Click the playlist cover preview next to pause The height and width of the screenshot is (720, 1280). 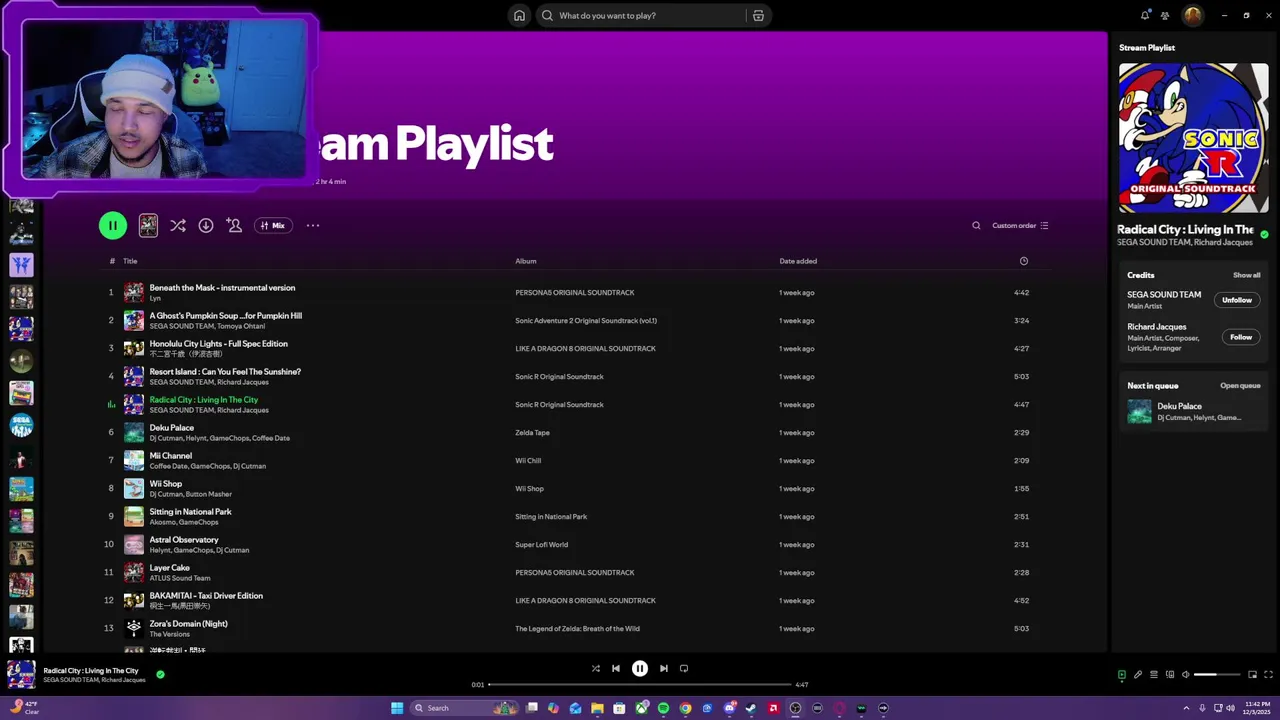click(148, 226)
